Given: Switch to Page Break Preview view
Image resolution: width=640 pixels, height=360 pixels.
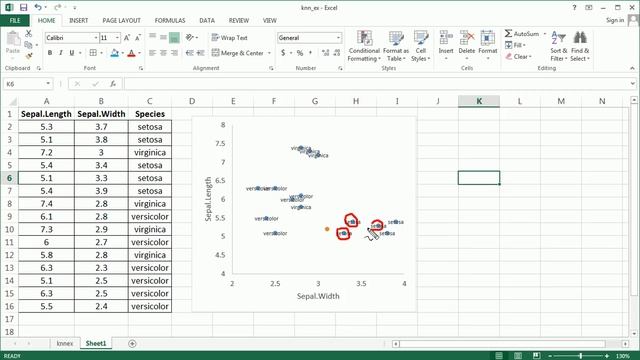Looking at the screenshot, I should tap(536, 356).
